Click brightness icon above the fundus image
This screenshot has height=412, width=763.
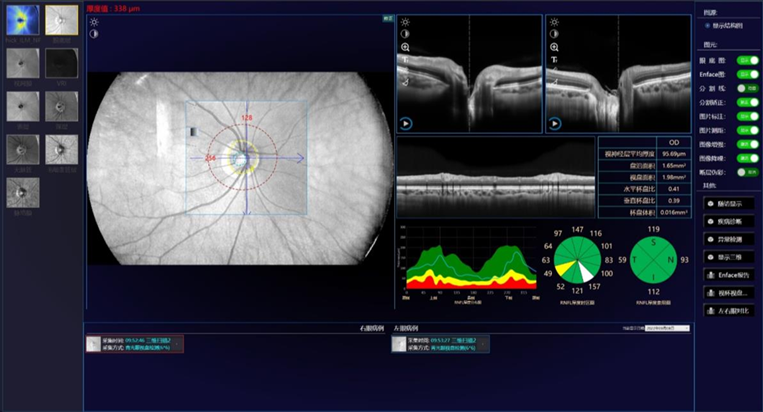[94, 21]
